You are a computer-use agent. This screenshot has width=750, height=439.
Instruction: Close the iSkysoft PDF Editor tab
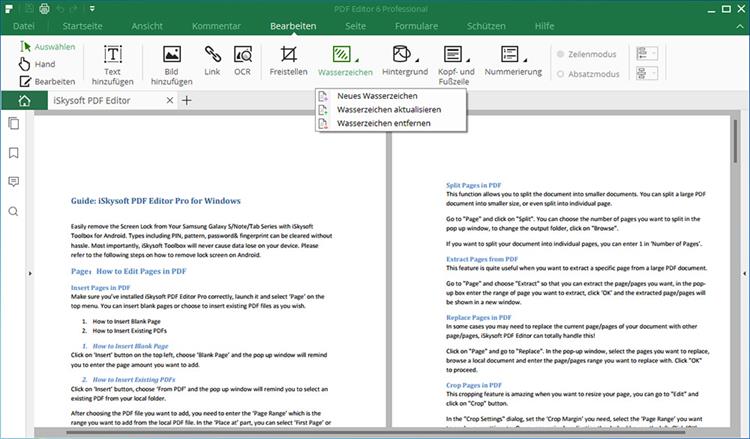tap(169, 100)
